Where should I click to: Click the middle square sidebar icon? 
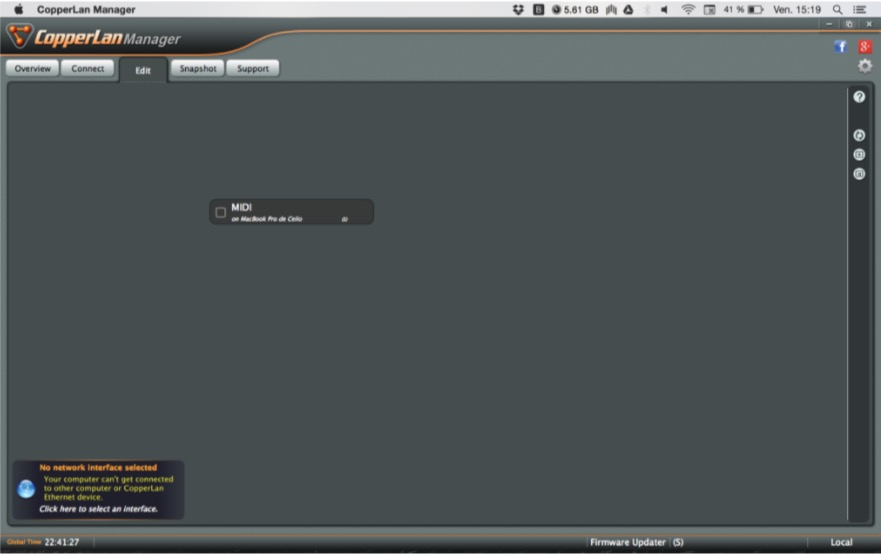tap(859, 154)
